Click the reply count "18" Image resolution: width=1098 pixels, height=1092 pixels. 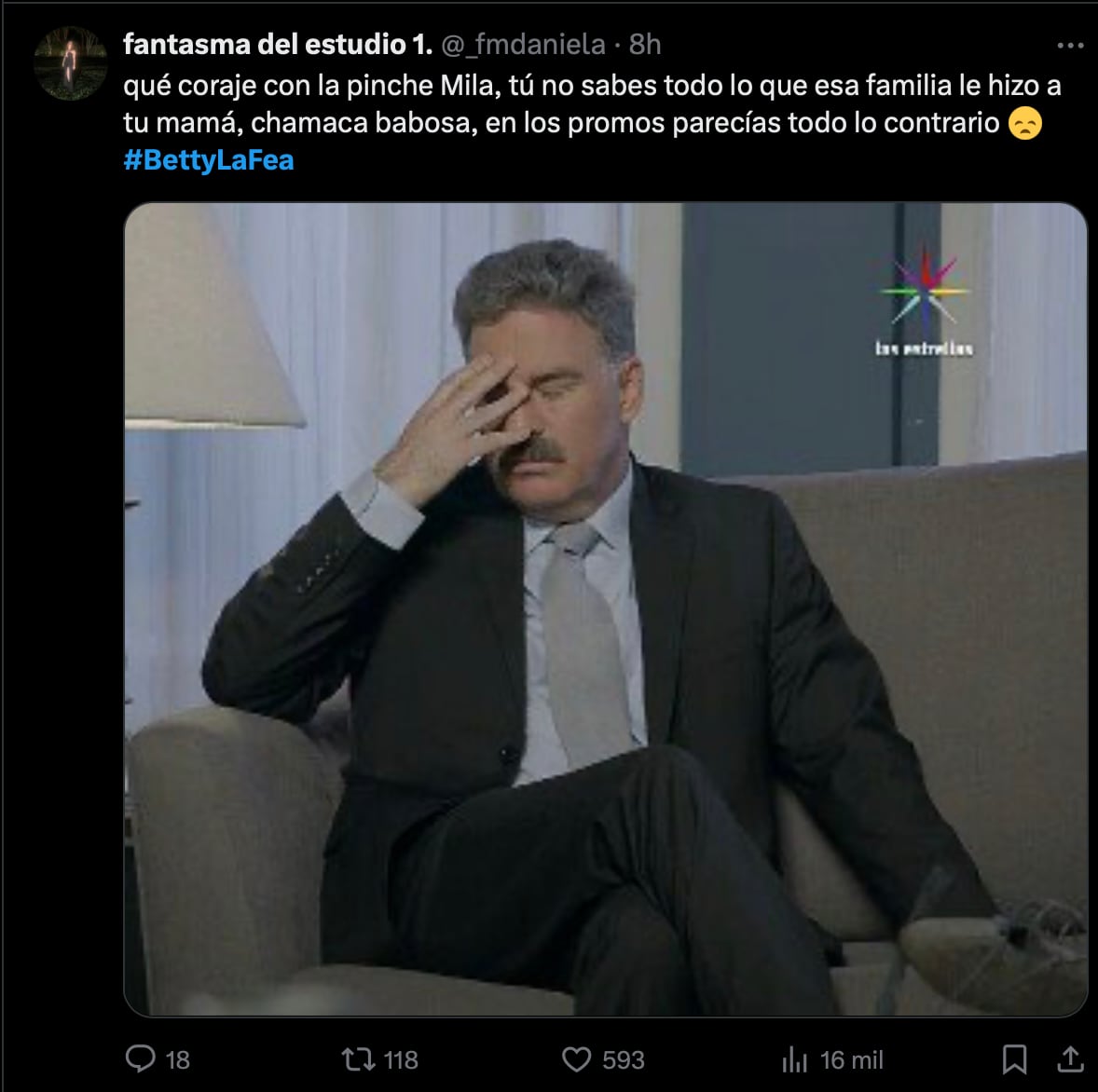[177, 1059]
